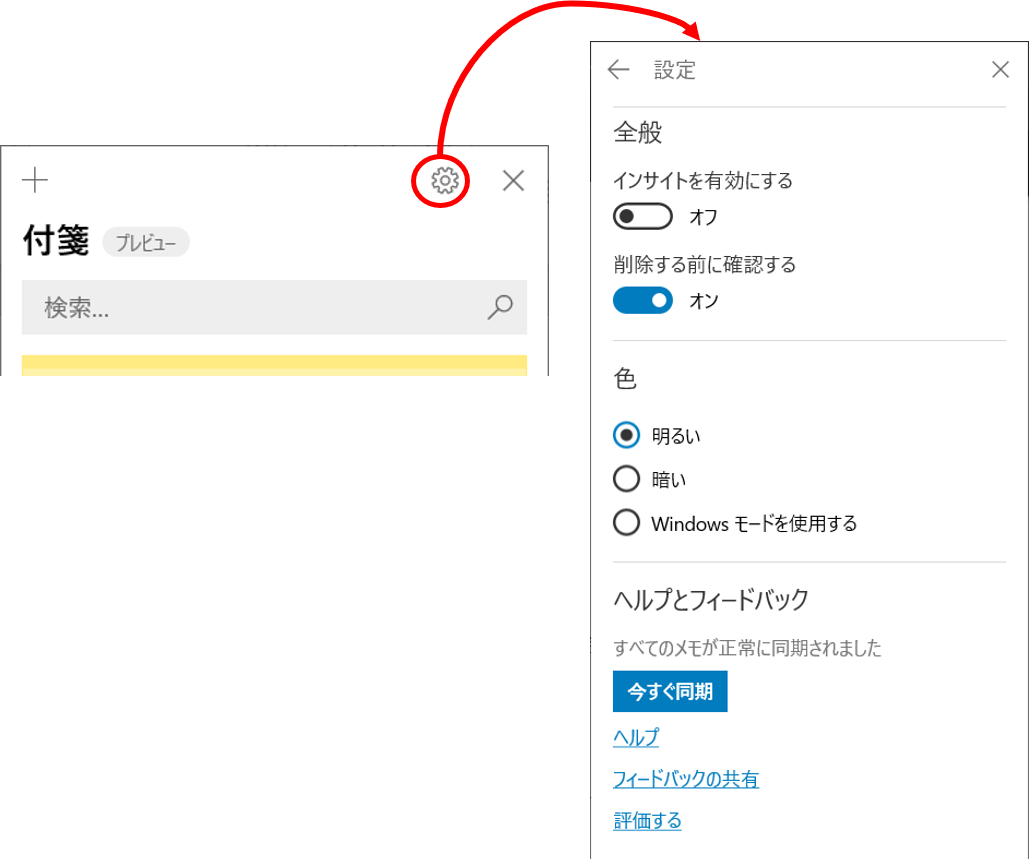Viewport: 1029px width, 859px height.
Task: Close the 付箋 notes list window
Action: 513,180
